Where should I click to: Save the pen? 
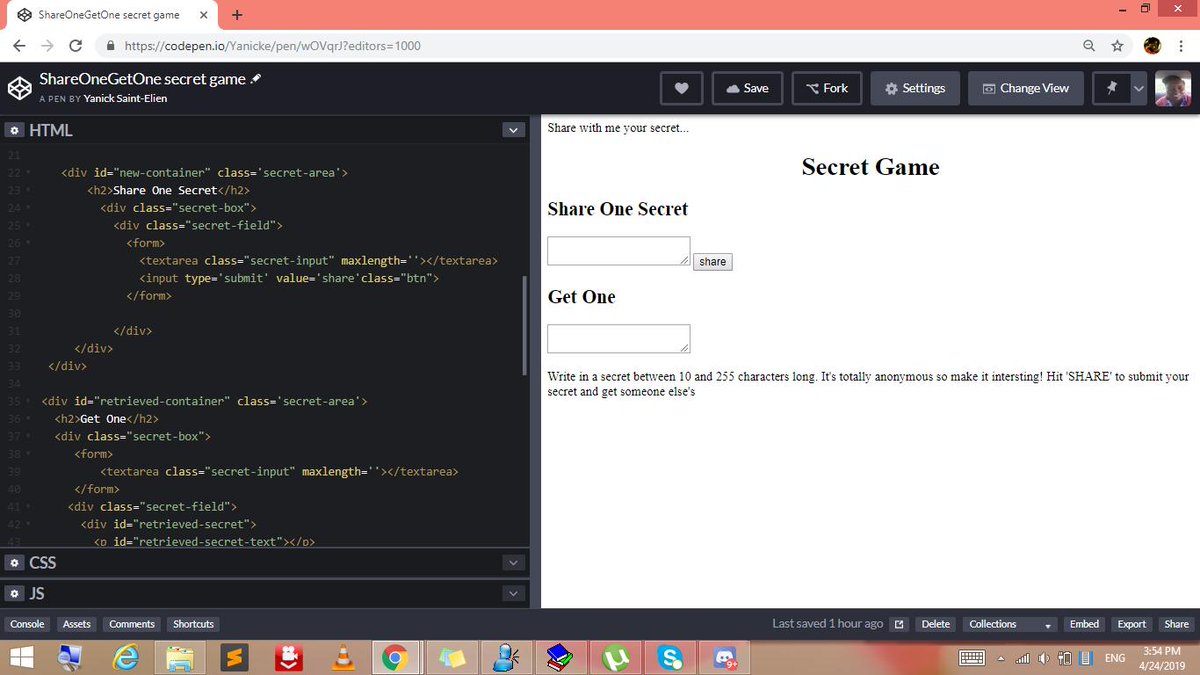748,88
